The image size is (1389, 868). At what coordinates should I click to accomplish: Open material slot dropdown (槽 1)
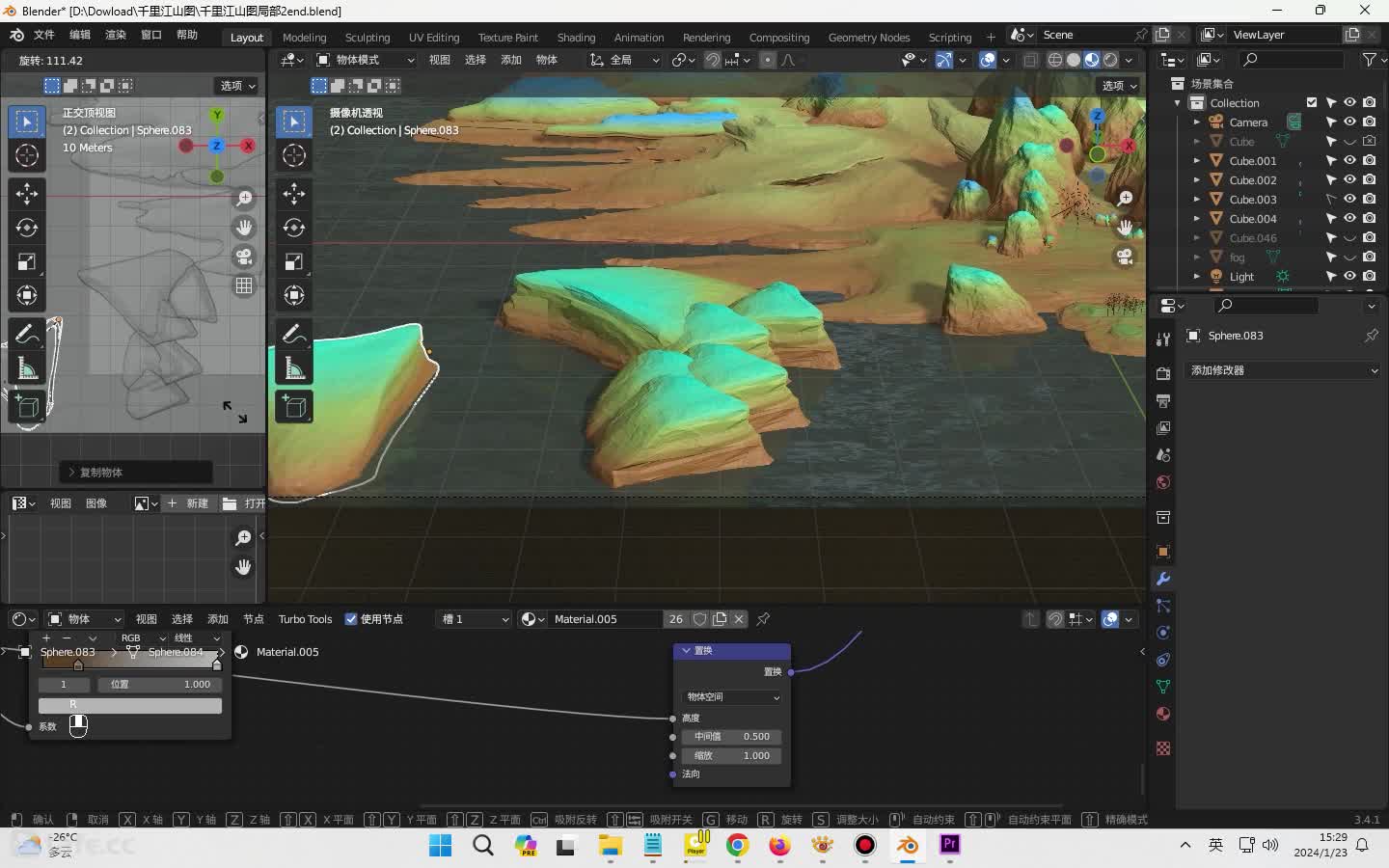(474, 619)
